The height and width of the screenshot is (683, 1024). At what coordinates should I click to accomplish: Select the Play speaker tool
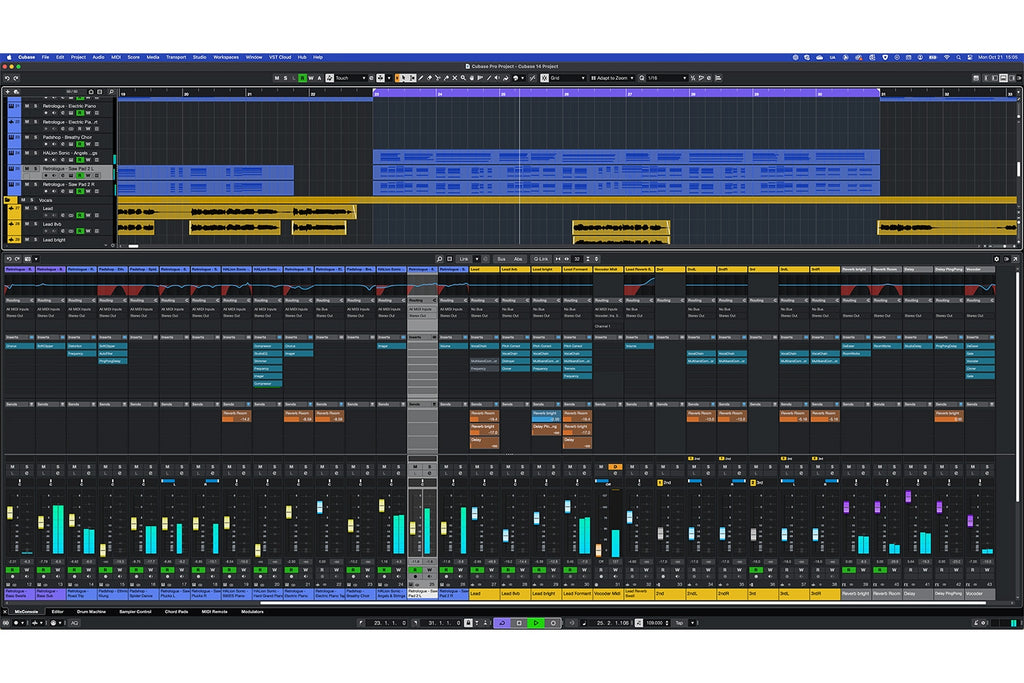pos(497,78)
